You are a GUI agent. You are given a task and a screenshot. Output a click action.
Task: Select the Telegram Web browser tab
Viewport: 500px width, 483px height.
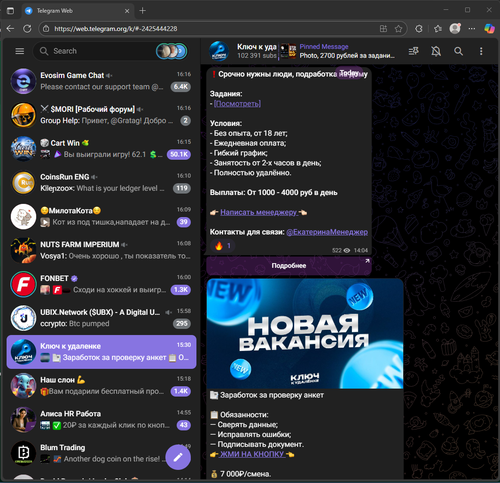click(x=78, y=11)
